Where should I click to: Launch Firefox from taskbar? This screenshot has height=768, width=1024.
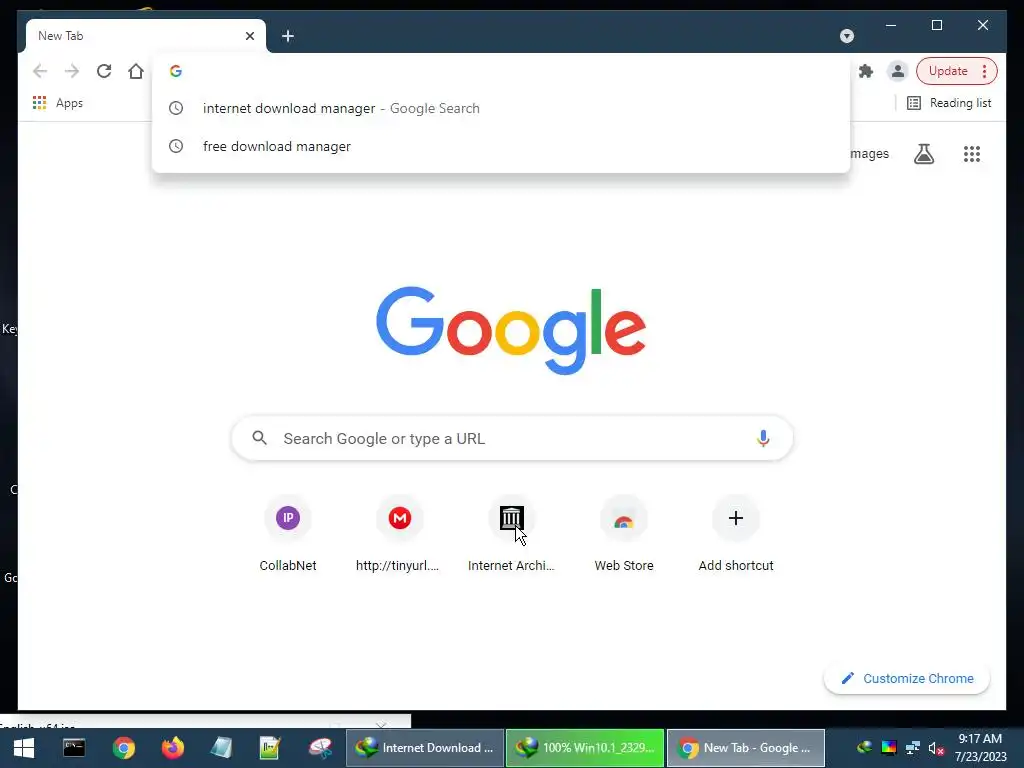point(173,748)
